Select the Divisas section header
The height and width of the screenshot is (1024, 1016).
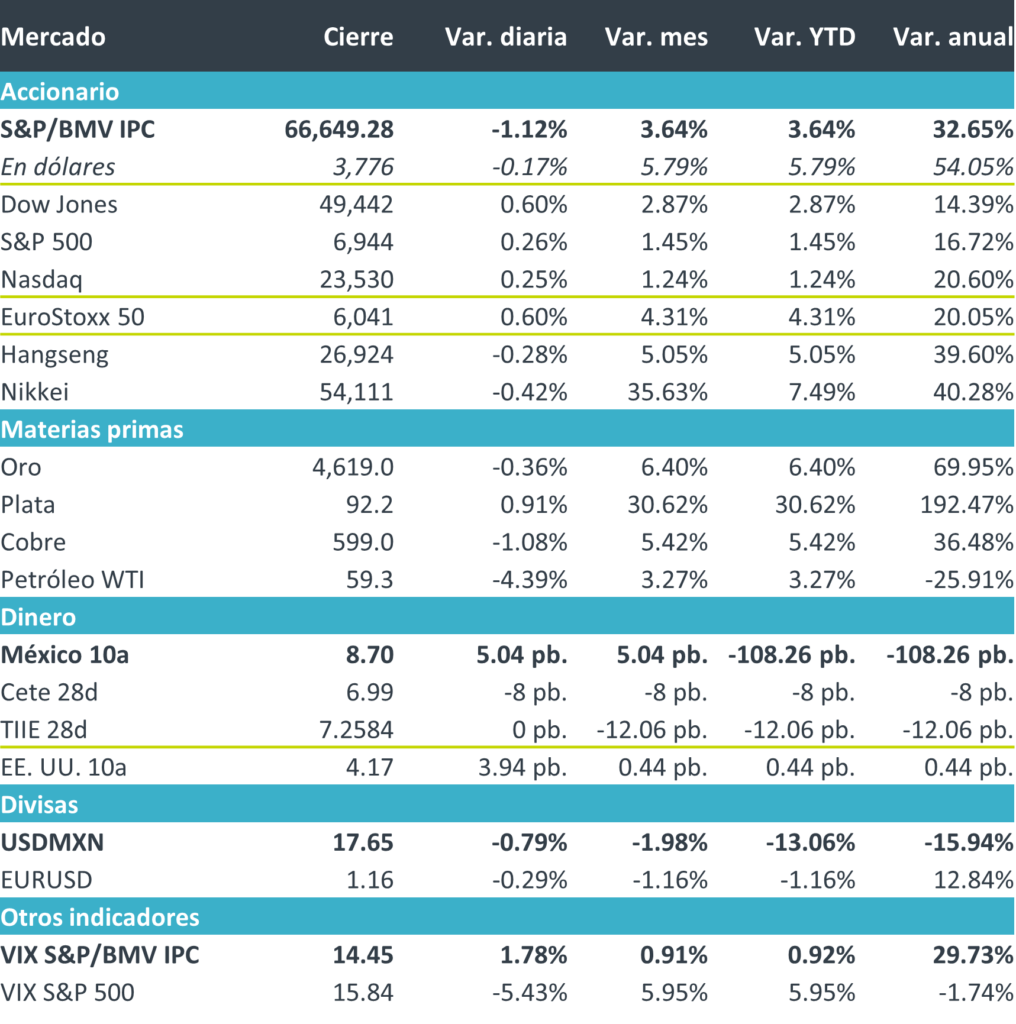(40, 804)
